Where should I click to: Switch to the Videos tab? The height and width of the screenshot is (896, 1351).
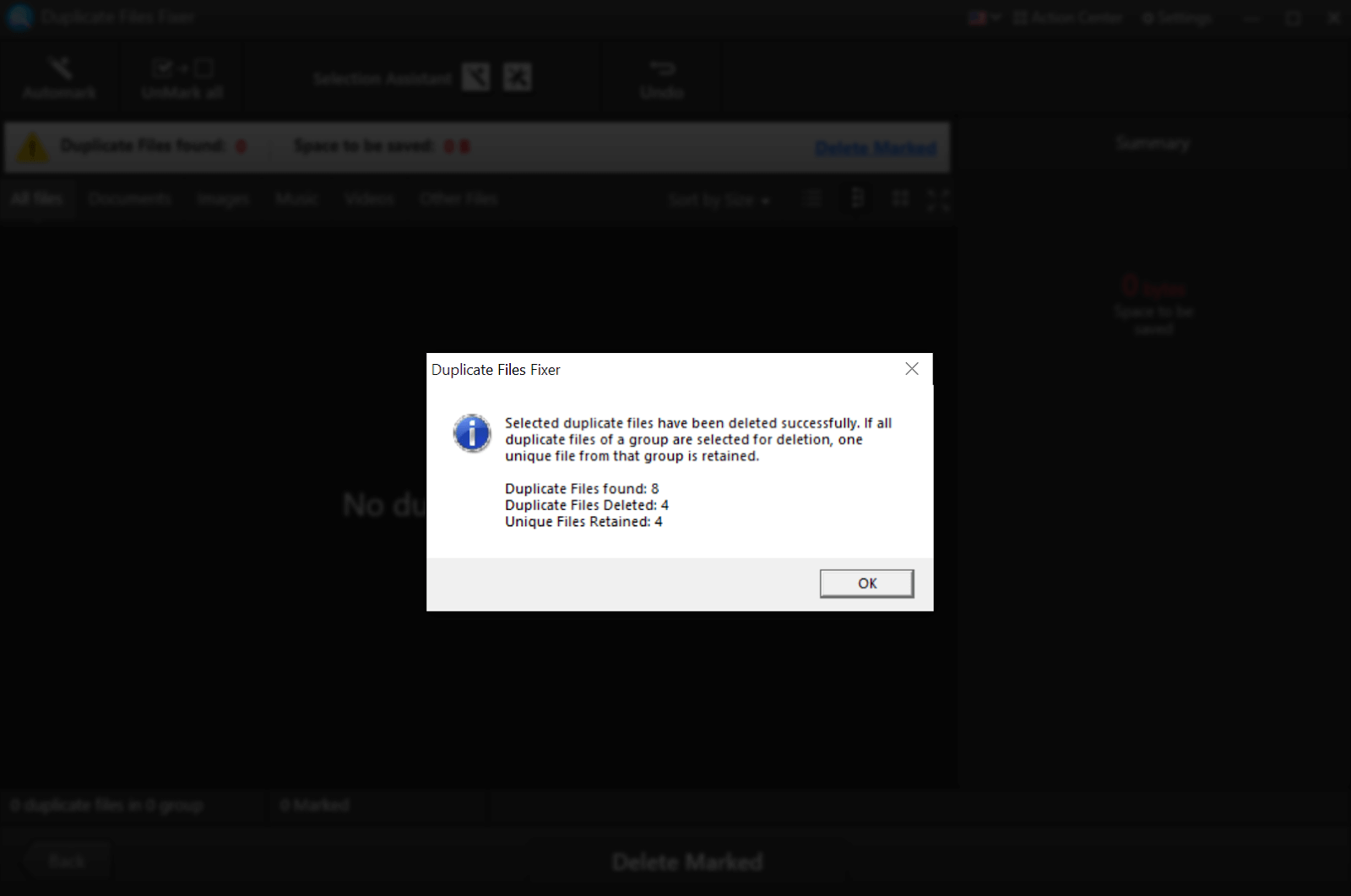369,199
